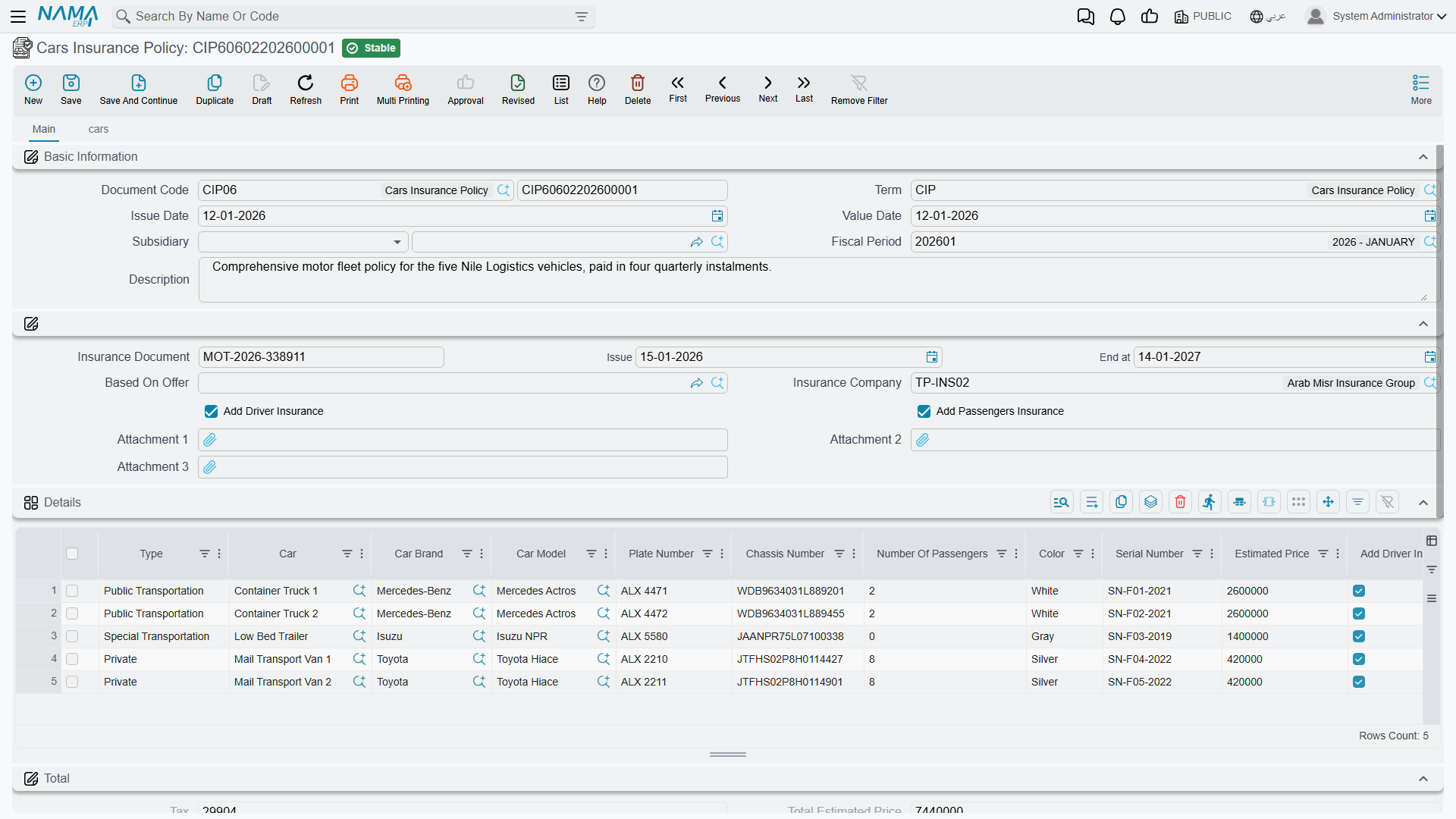Viewport: 1456px width, 819px height.
Task: Open the Subsidiary dropdown
Action: tap(303, 242)
